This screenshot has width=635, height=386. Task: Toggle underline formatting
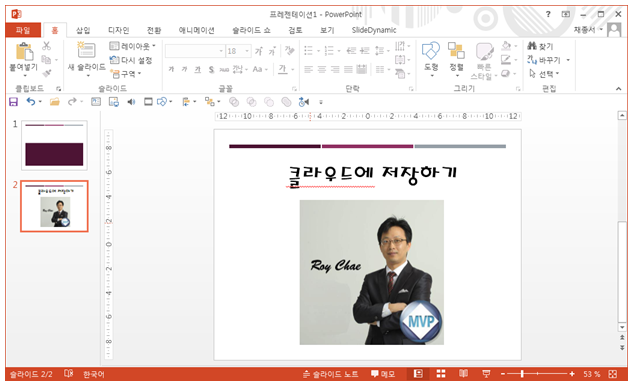click(198, 69)
